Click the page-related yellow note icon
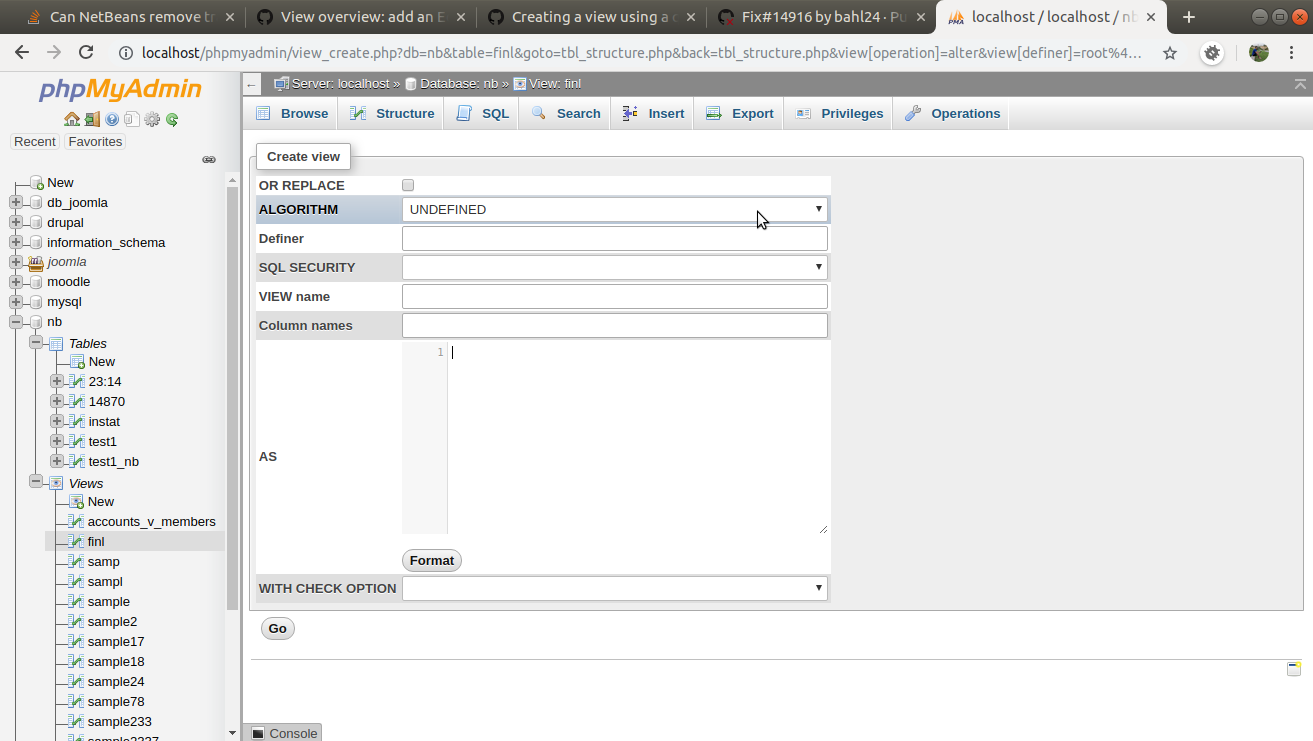This screenshot has height=741, width=1313. tap(1294, 669)
